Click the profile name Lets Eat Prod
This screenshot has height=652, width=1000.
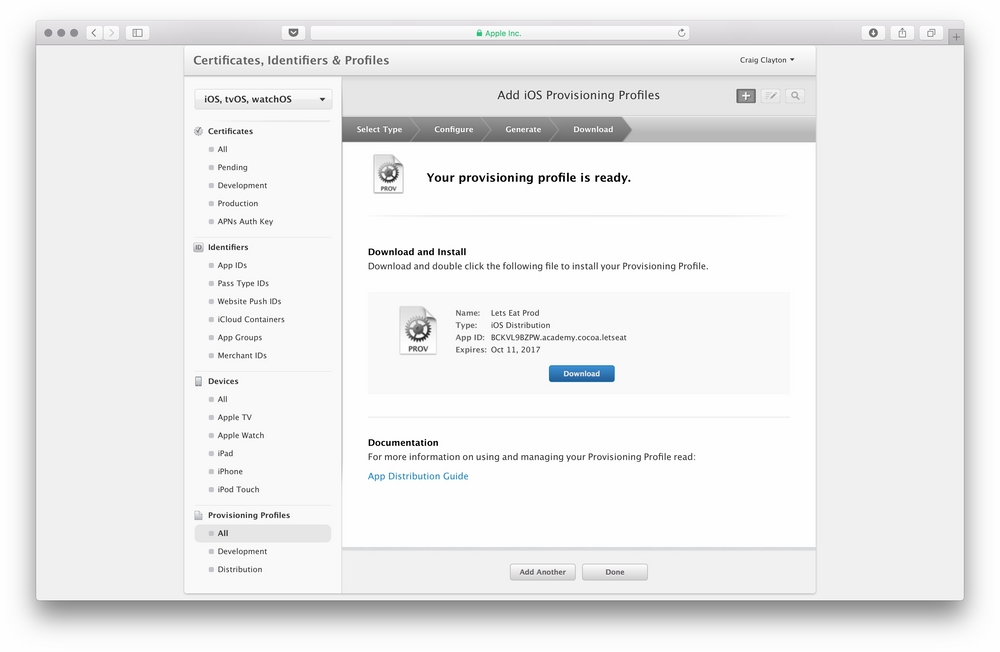click(x=515, y=313)
